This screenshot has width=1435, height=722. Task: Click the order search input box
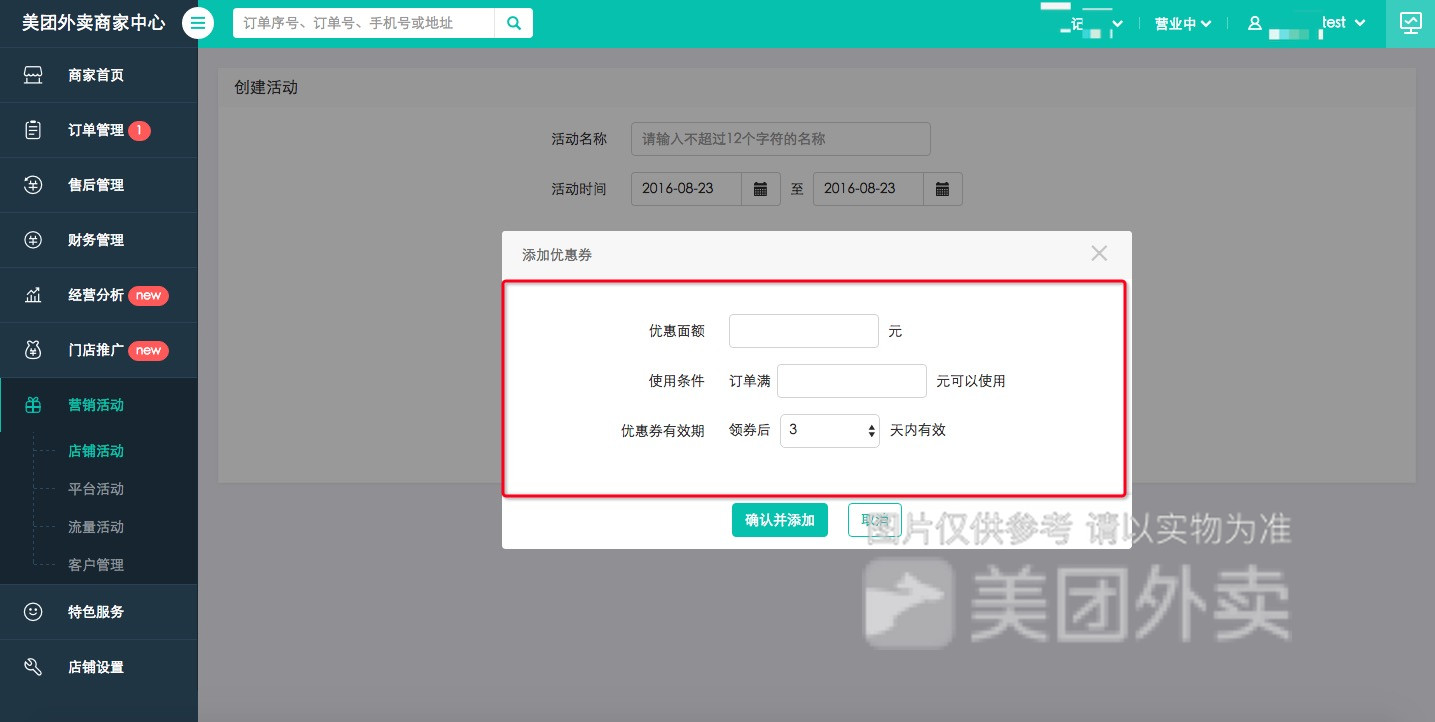(x=364, y=23)
